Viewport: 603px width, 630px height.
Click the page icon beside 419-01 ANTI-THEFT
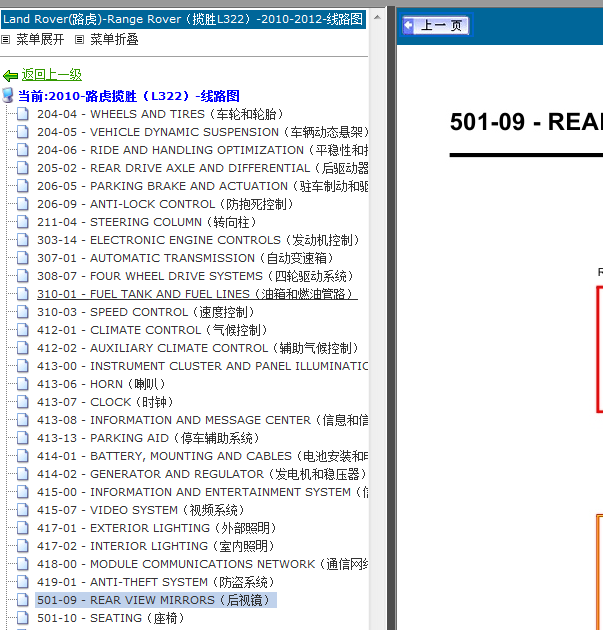[x=23, y=582]
